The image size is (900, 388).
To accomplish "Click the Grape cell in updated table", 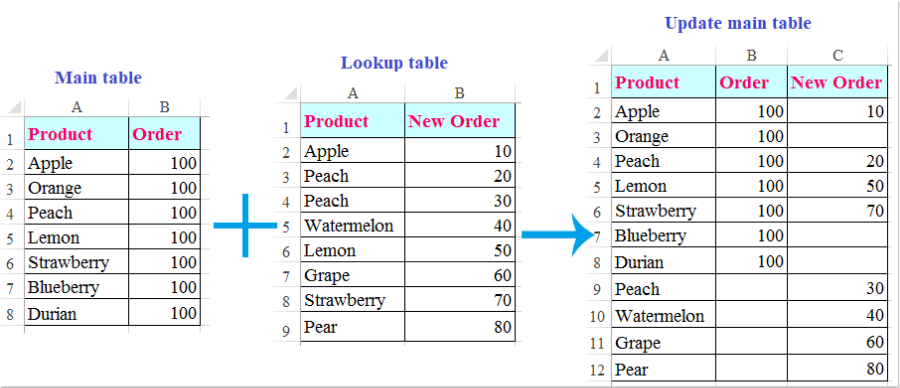I will click(664, 343).
